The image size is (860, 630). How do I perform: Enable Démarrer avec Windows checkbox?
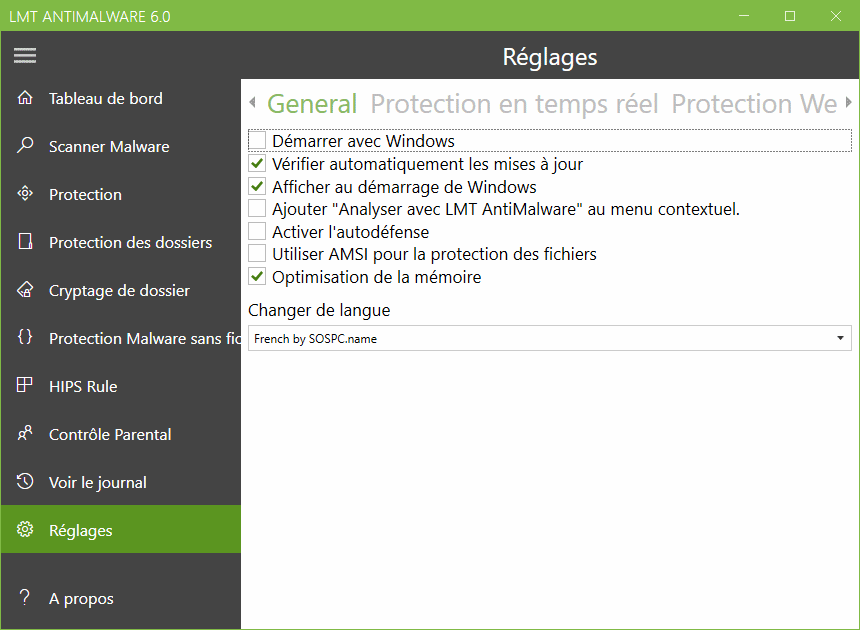pyautogui.click(x=257, y=140)
